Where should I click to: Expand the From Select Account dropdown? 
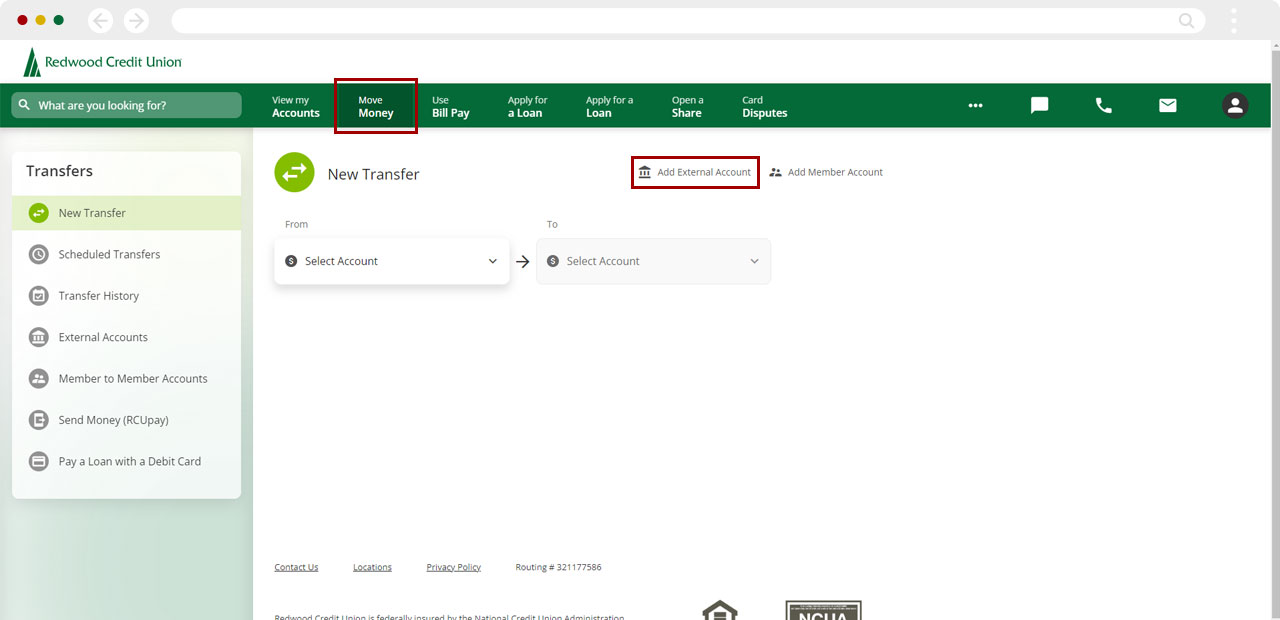391,261
